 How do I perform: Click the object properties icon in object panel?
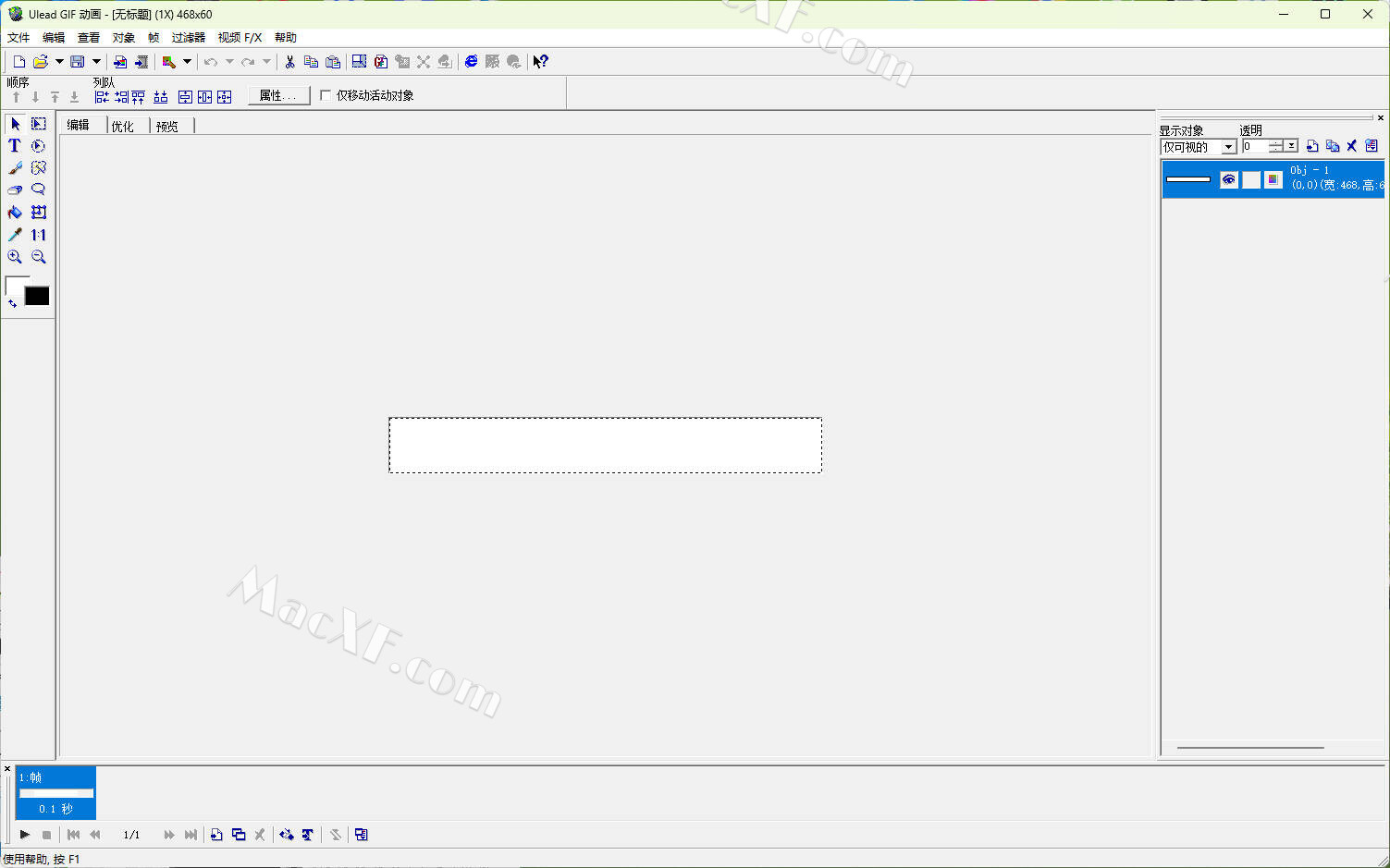[1372, 146]
